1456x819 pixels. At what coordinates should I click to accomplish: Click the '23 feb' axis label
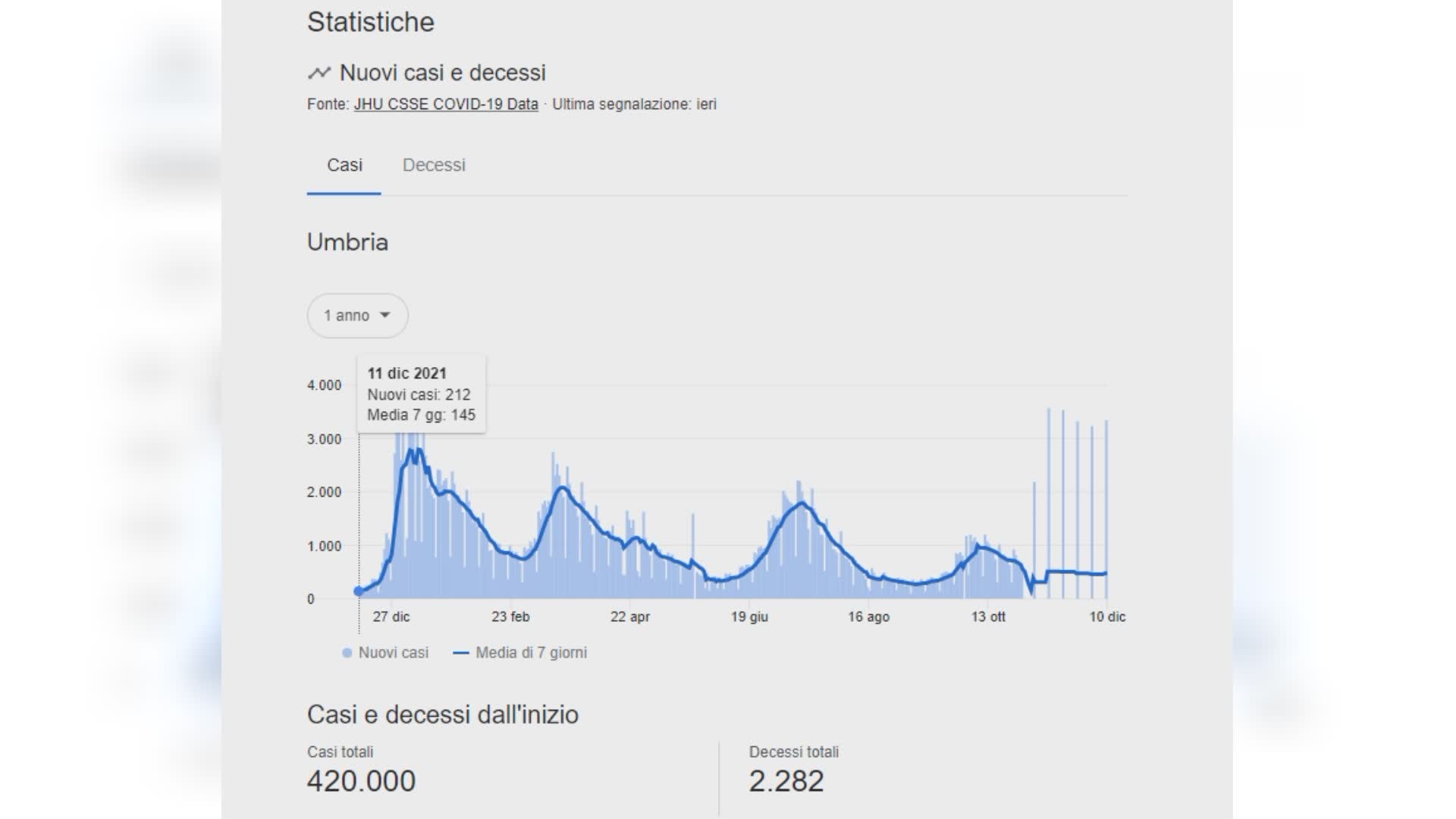(x=510, y=617)
